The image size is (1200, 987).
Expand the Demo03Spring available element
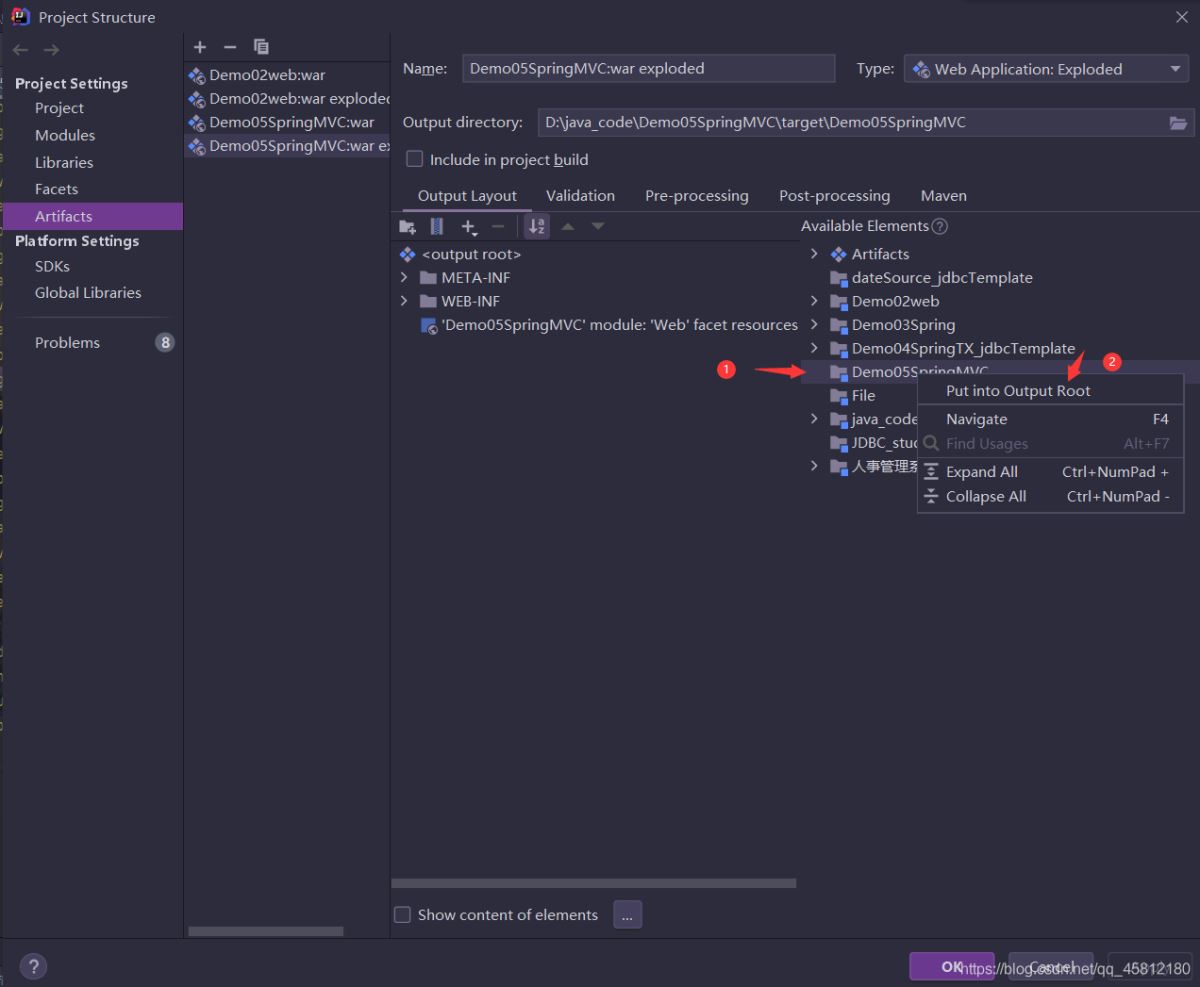(814, 325)
